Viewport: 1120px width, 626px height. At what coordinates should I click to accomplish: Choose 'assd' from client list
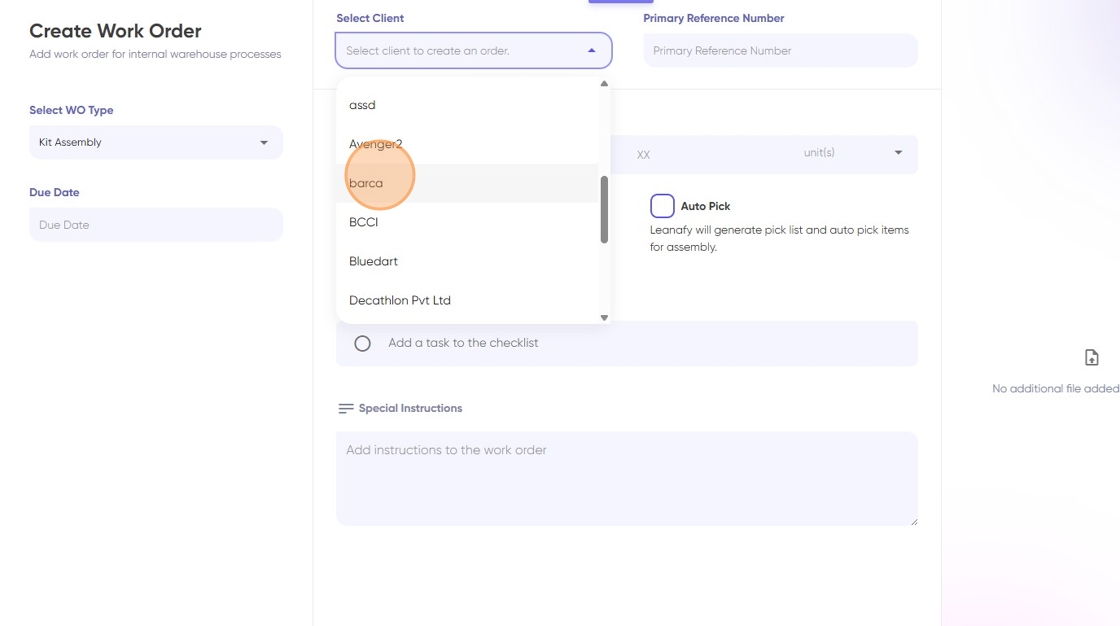467,105
